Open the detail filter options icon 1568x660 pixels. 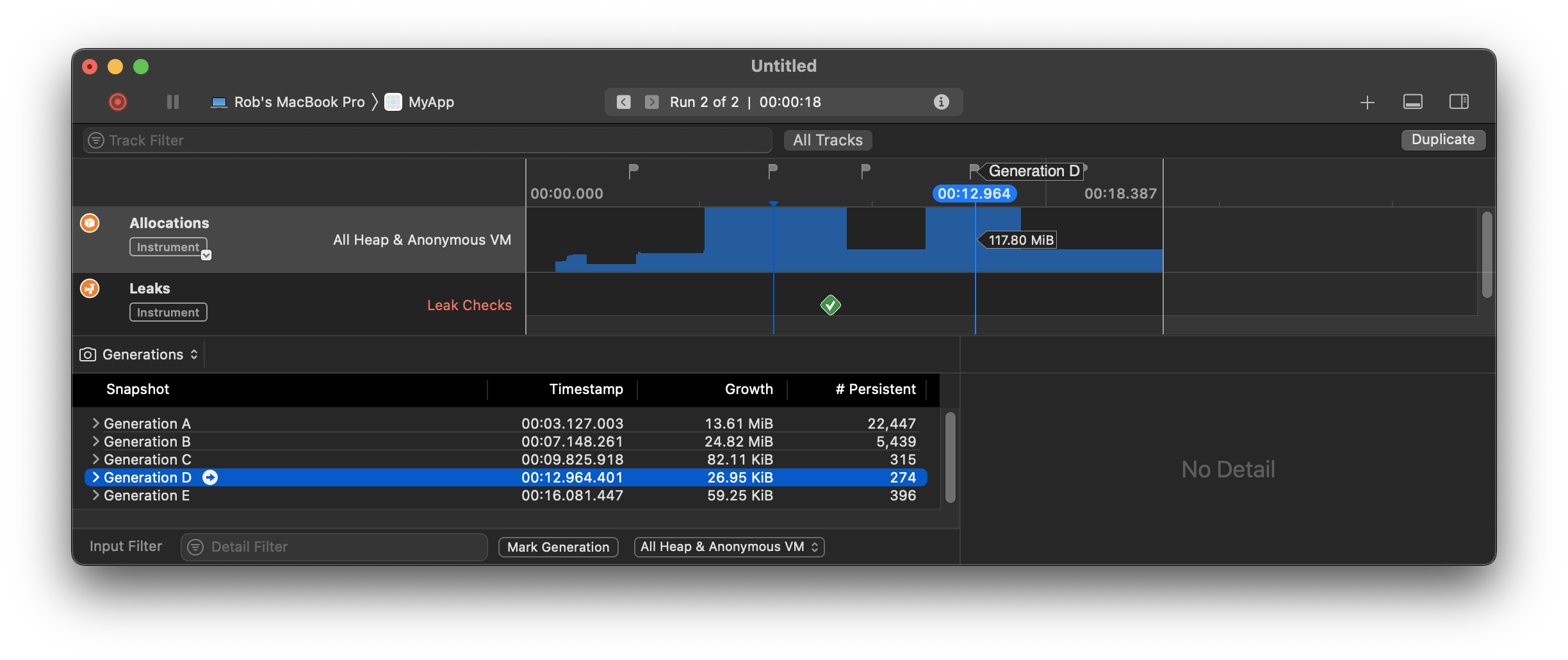195,547
